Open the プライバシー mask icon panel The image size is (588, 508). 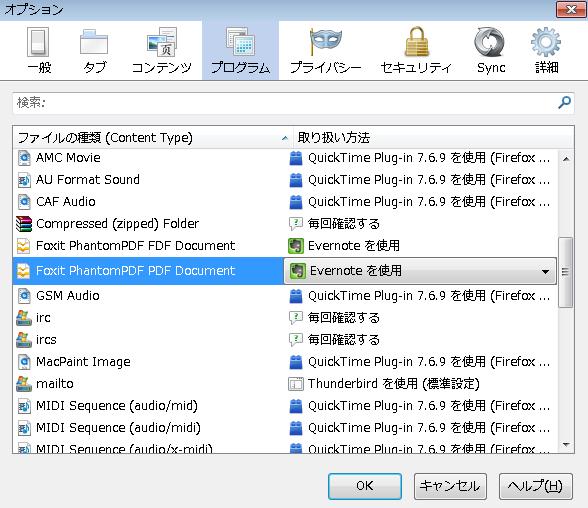tap(326, 50)
